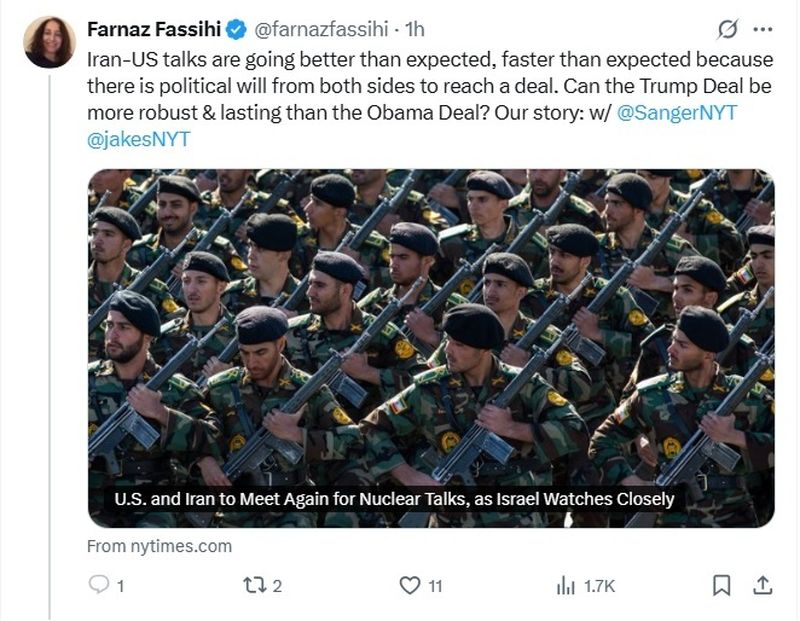Open the @SangerNYT mention
The height and width of the screenshot is (621, 800).
pyautogui.click(x=677, y=112)
